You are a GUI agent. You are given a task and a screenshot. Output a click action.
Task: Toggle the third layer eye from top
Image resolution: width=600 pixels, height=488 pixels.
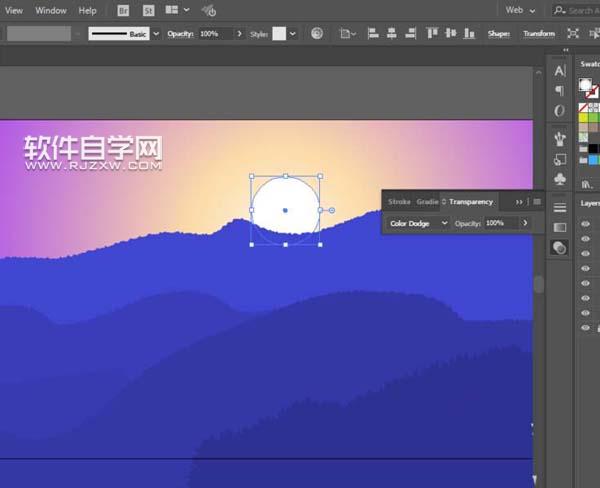click(585, 253)
